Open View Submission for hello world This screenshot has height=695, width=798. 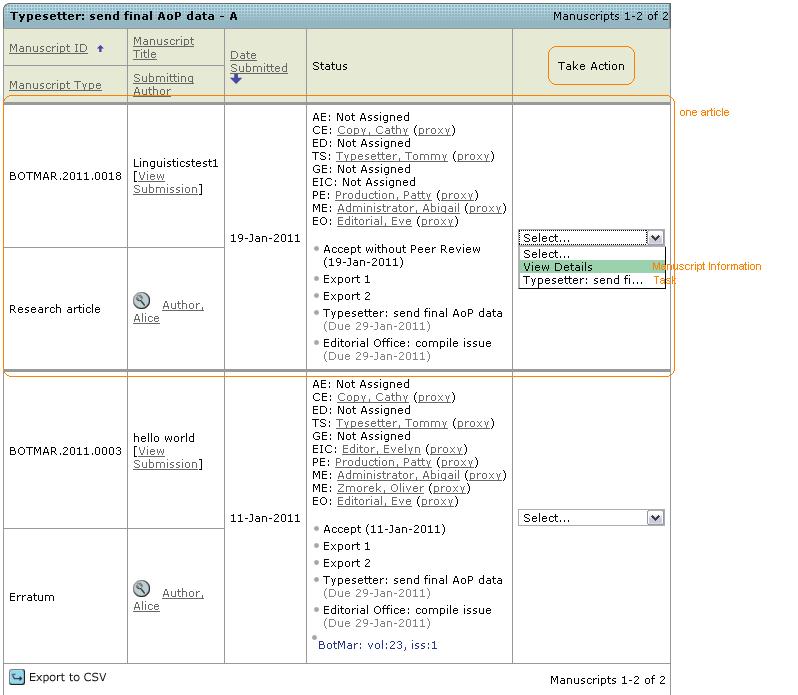click(x=167, y=458)
